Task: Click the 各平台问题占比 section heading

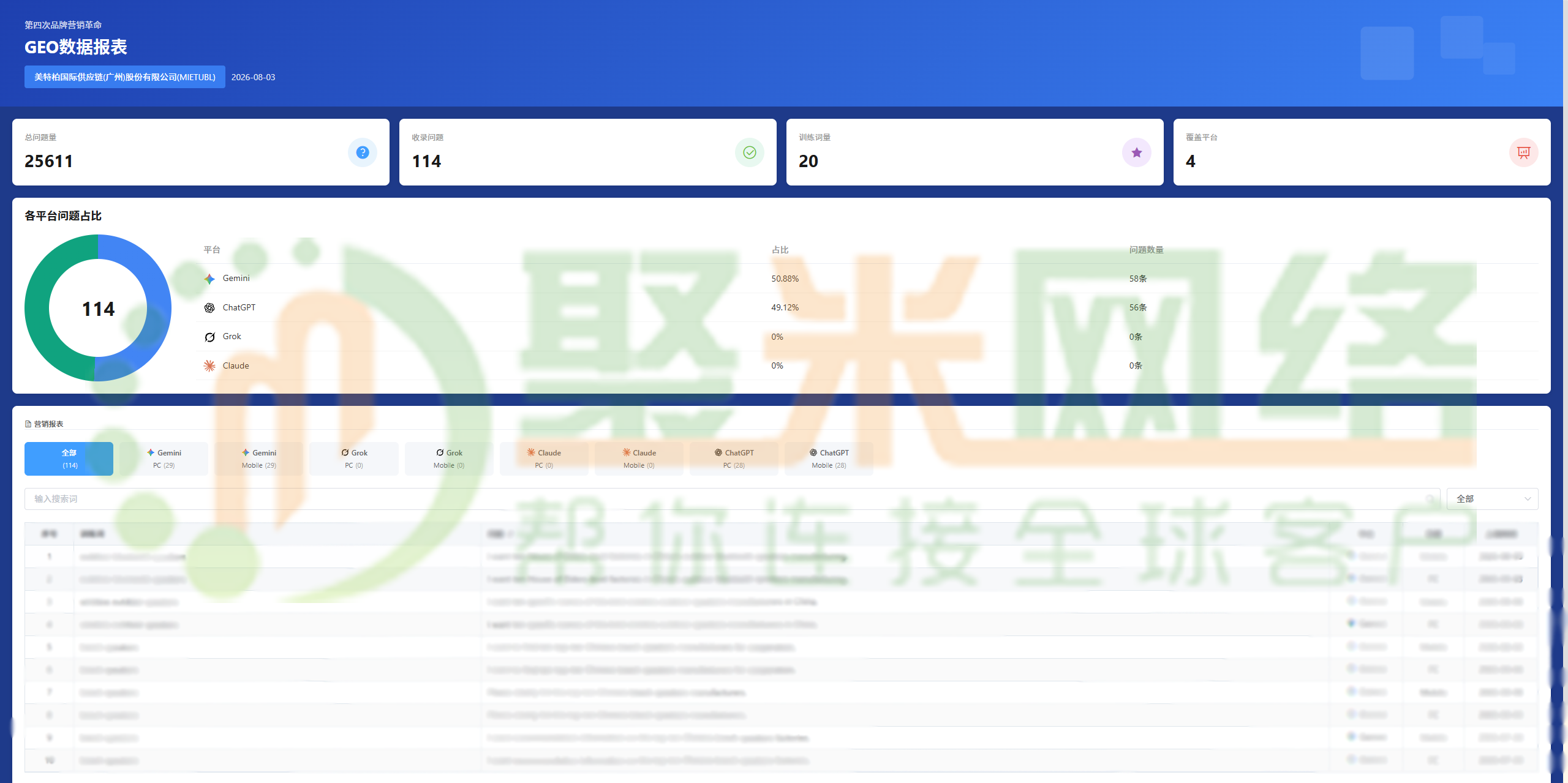Action: [x=63, y=215]
